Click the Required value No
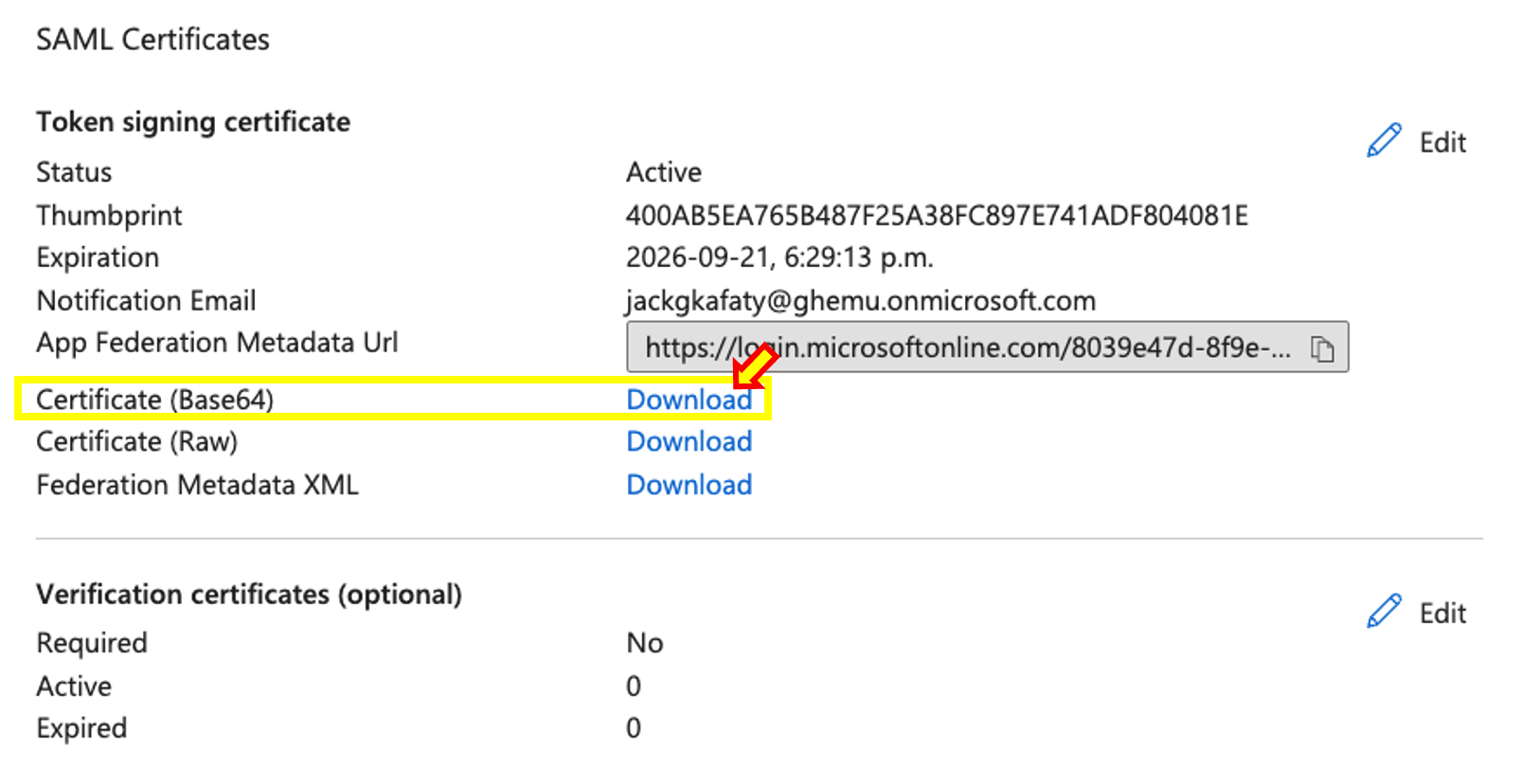The image size is (1520, 784). [645, 643]
